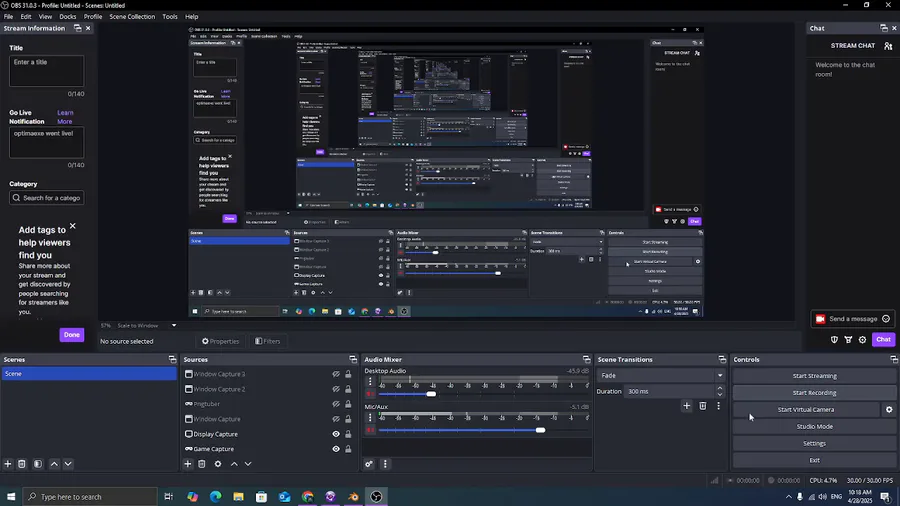Click Start Recording
The height and width of the screenshot is (506, 900).
click(x=814, y=393)
